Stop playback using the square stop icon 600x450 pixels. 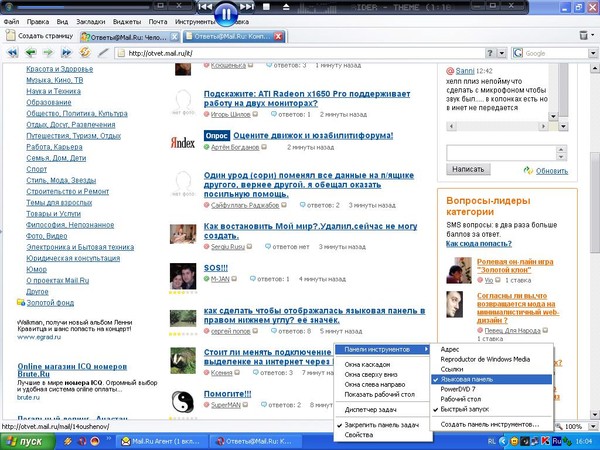tap(267, 7)
